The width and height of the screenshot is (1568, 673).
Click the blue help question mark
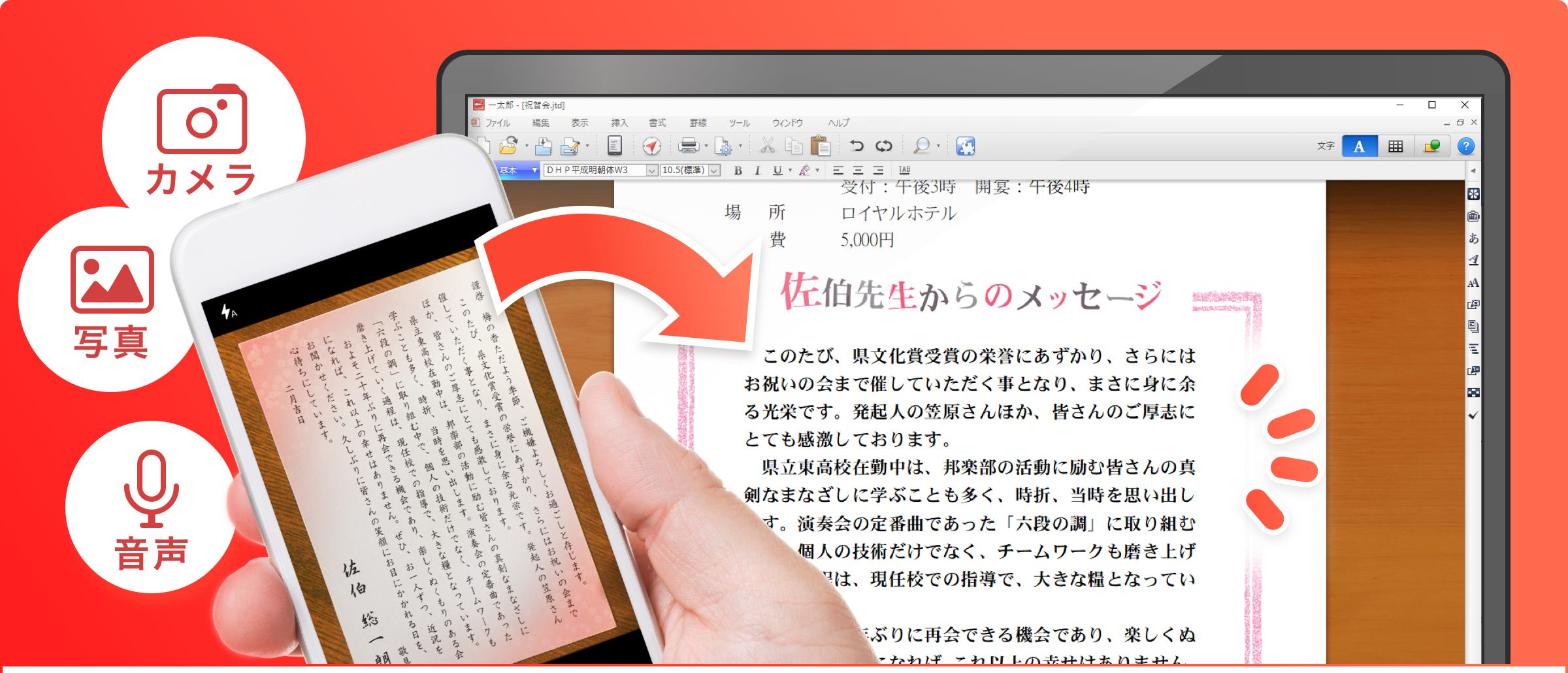click(x=1466, y=146)
